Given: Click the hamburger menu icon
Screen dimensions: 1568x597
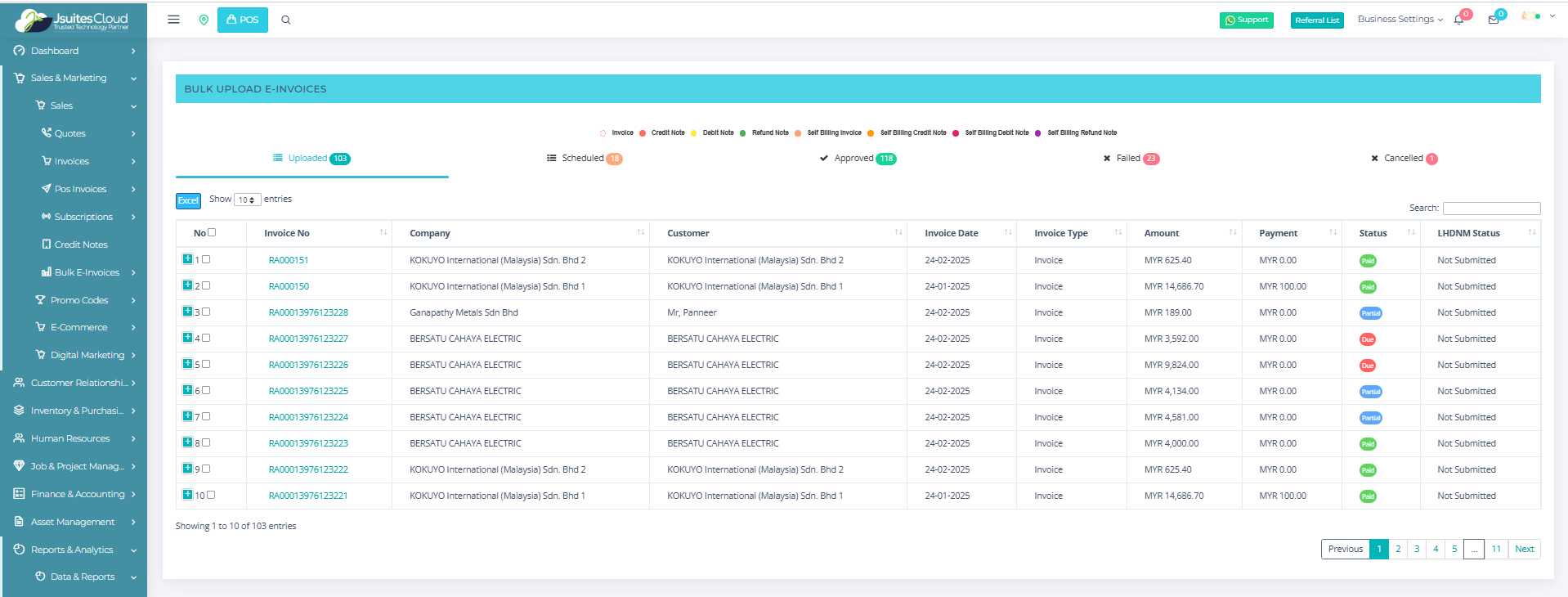Looking at the screenshot, I should coord(173,20).
